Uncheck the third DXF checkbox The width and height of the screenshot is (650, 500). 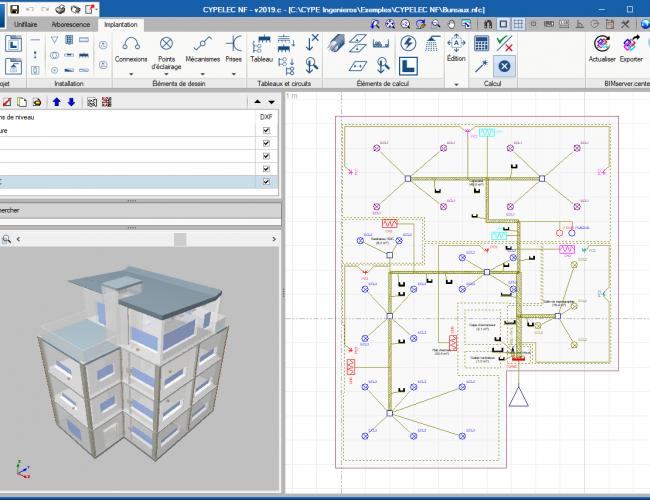click(265, 156)
